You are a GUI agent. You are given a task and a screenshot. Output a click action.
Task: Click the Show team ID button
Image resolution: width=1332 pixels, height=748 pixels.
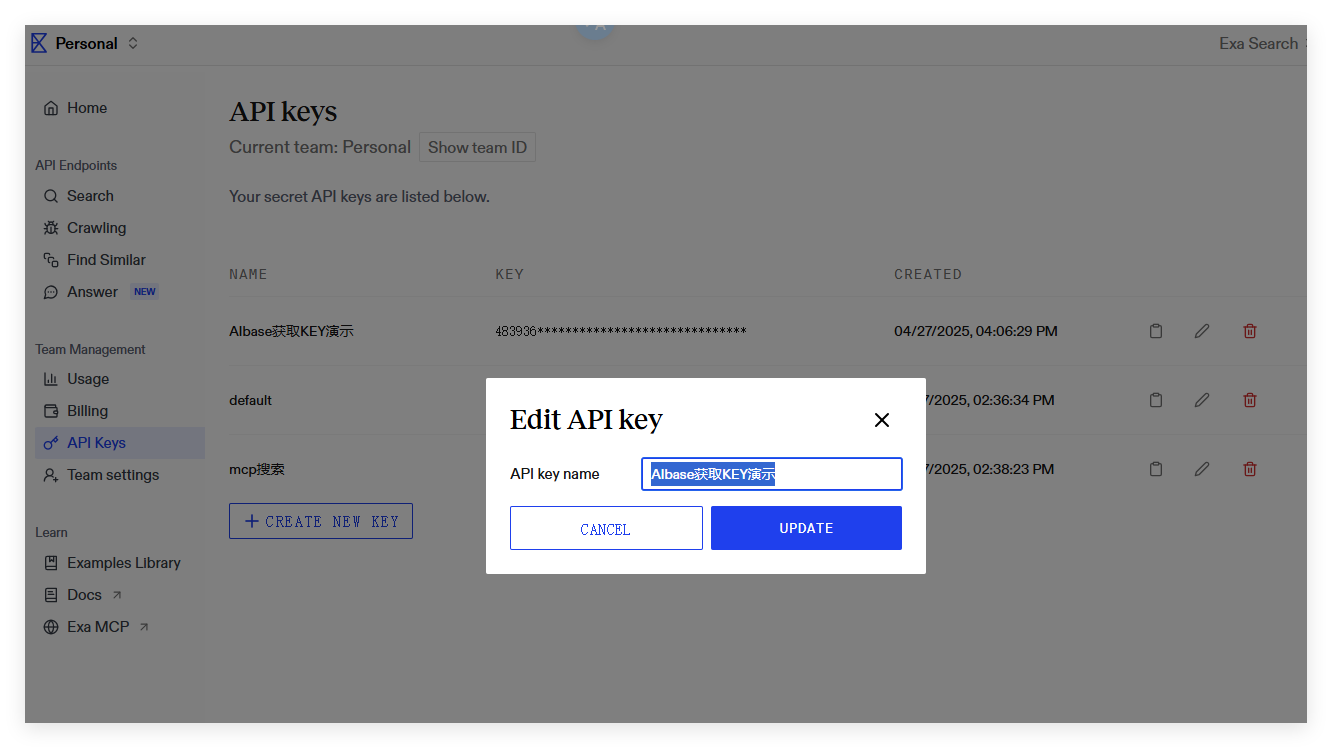[477, 147]
